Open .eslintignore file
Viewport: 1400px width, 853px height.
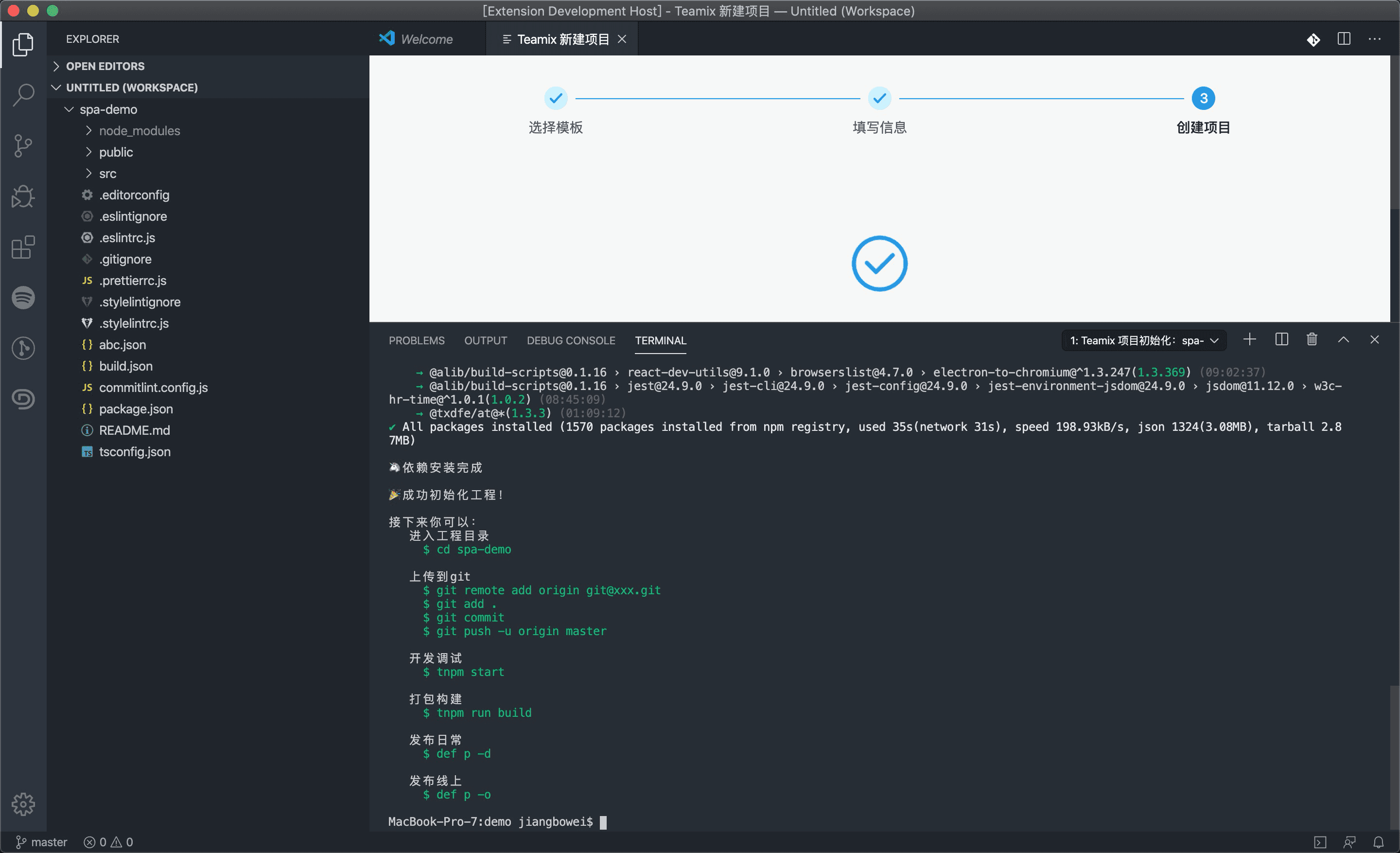pyautogui.click(x=208, y=216)
